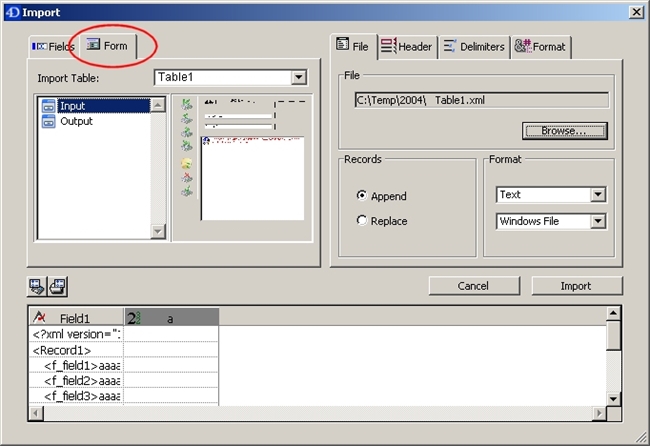The height and width of the screenshot is (446, 650).
Task: Click the yellow icon in the form toolbar
Action: coord(186,163)
